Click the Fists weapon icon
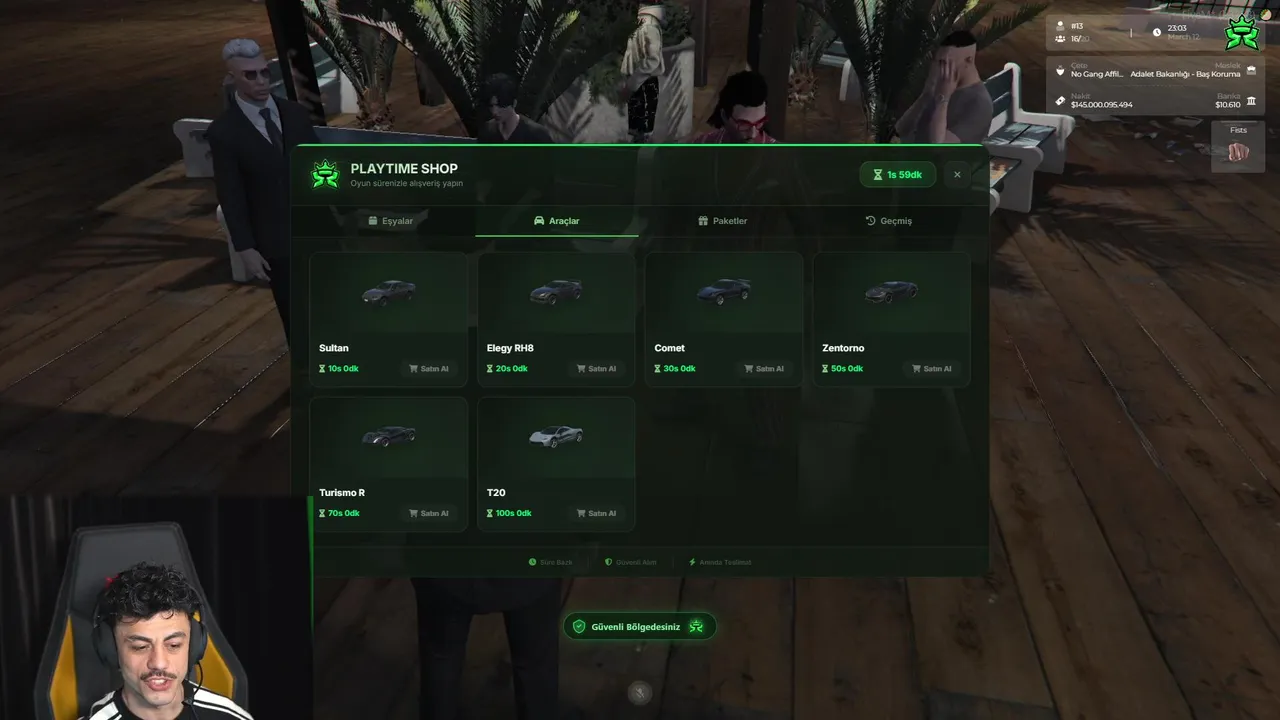The image size is (1280, 720). 1238,152
